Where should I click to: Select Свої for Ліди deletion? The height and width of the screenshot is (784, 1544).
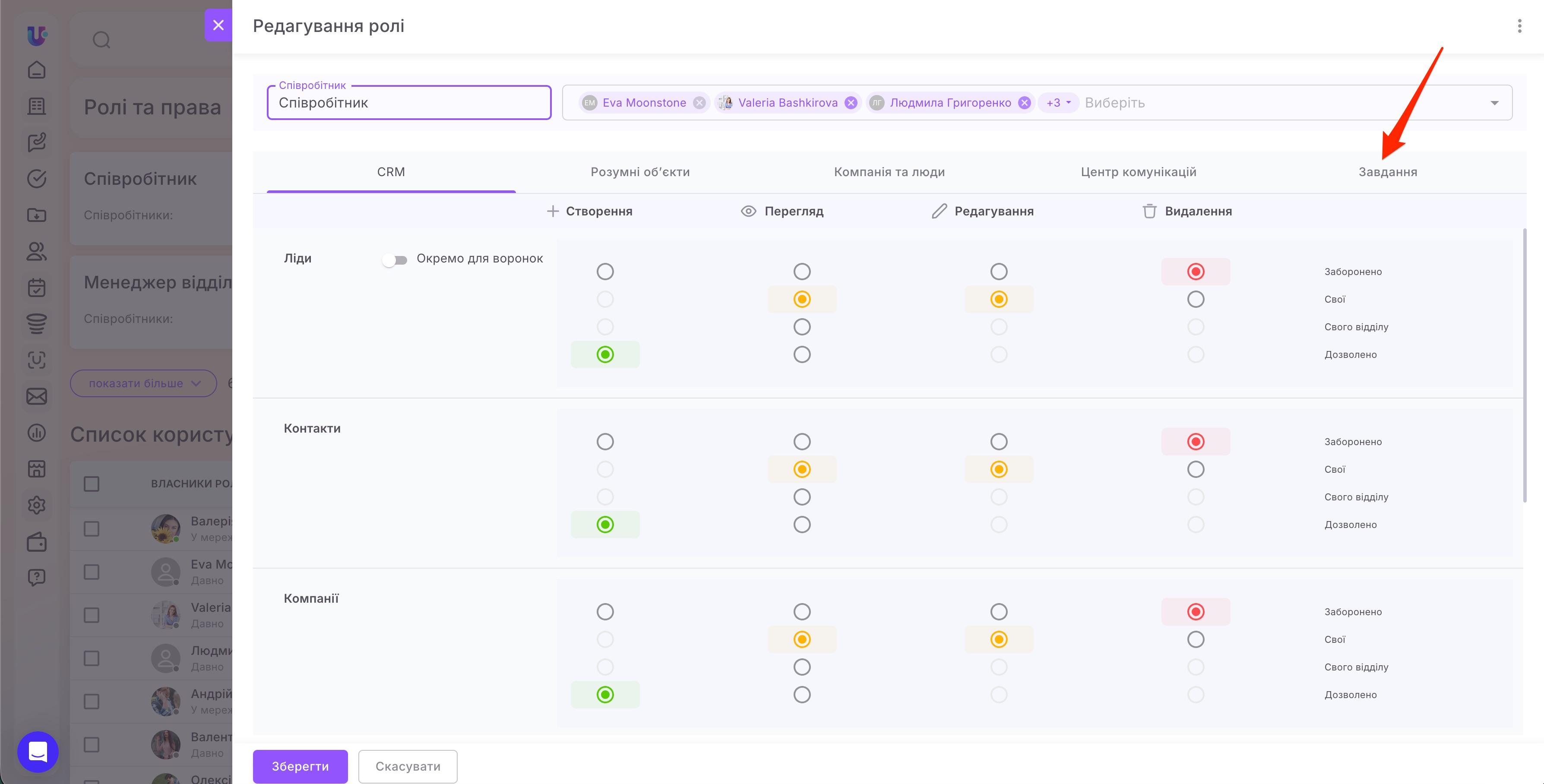(1195, 299)
